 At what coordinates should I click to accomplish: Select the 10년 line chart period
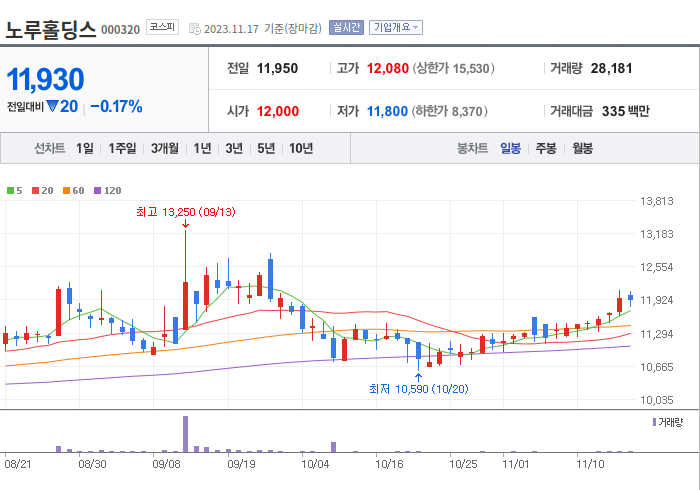301,148
